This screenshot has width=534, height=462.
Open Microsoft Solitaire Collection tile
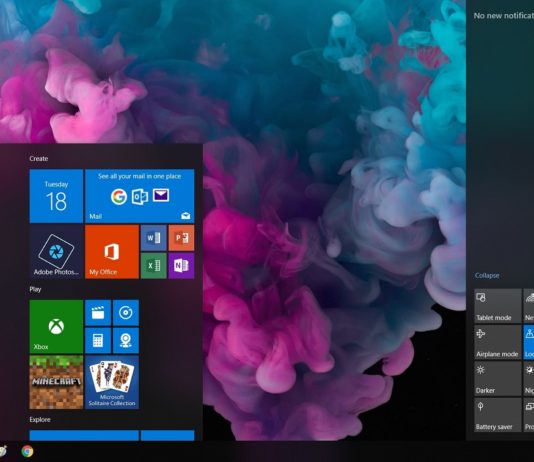pos(112,382)
